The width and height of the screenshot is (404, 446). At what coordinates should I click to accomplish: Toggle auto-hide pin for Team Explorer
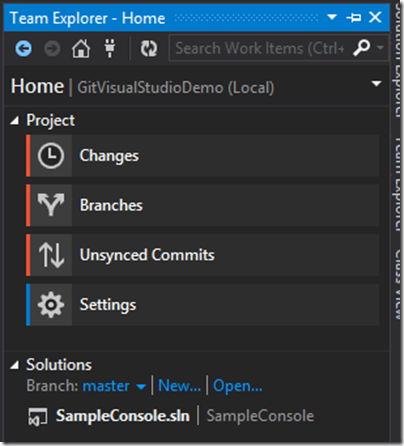[353, 17]
